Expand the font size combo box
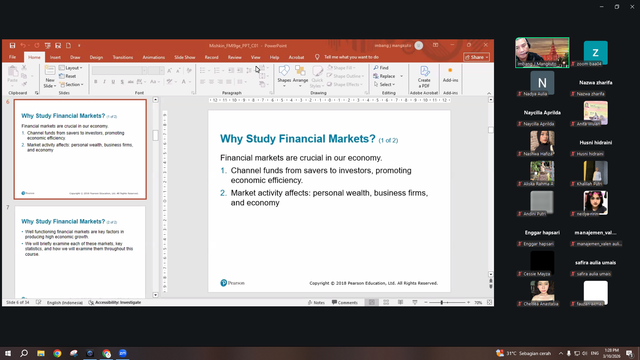Image resolution: width=640 pixels, height=360 pixels. 162,71
